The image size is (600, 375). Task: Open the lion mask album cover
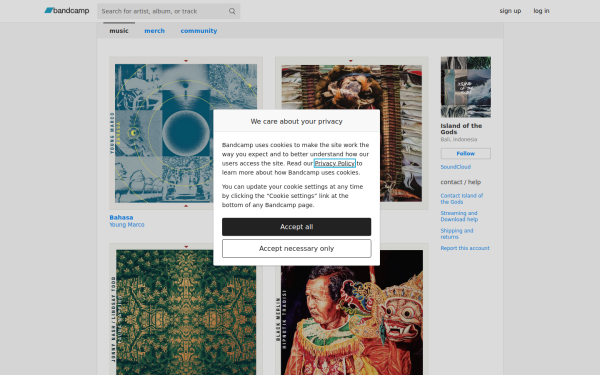(x=352, y=133)
